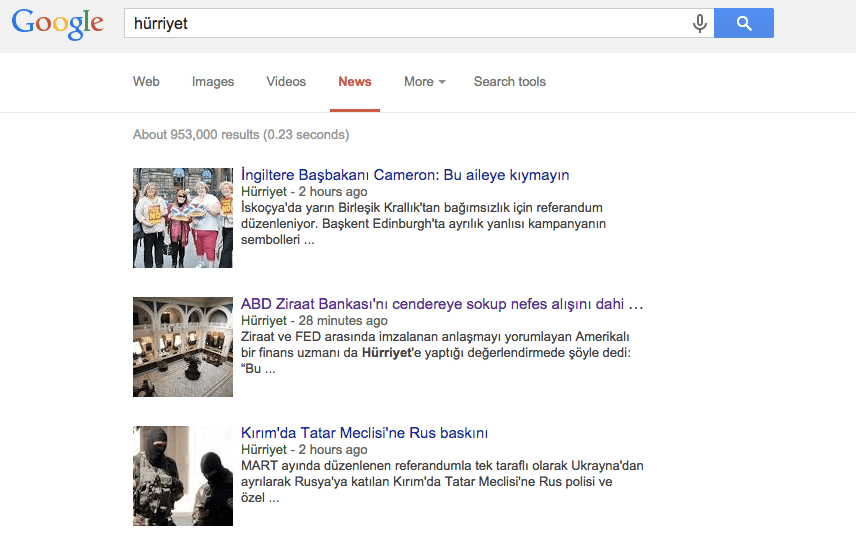Click the İskoçya'da yarın Birleşik Krallık snippet
The image size is (856, 548).
click(424, 224)
